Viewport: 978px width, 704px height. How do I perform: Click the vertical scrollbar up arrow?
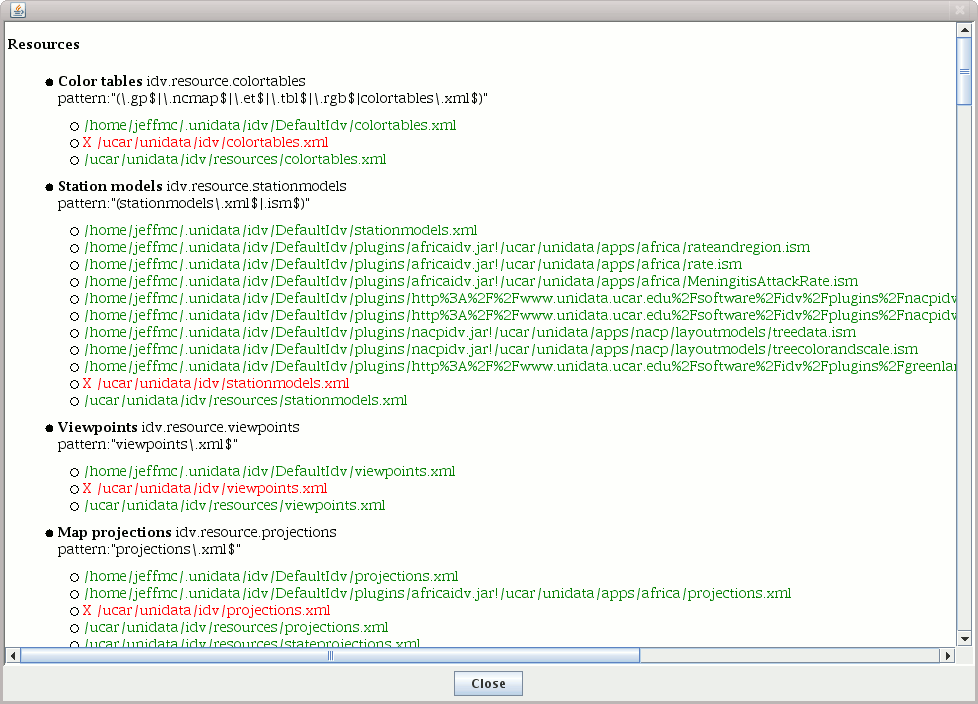click(964, 31)
